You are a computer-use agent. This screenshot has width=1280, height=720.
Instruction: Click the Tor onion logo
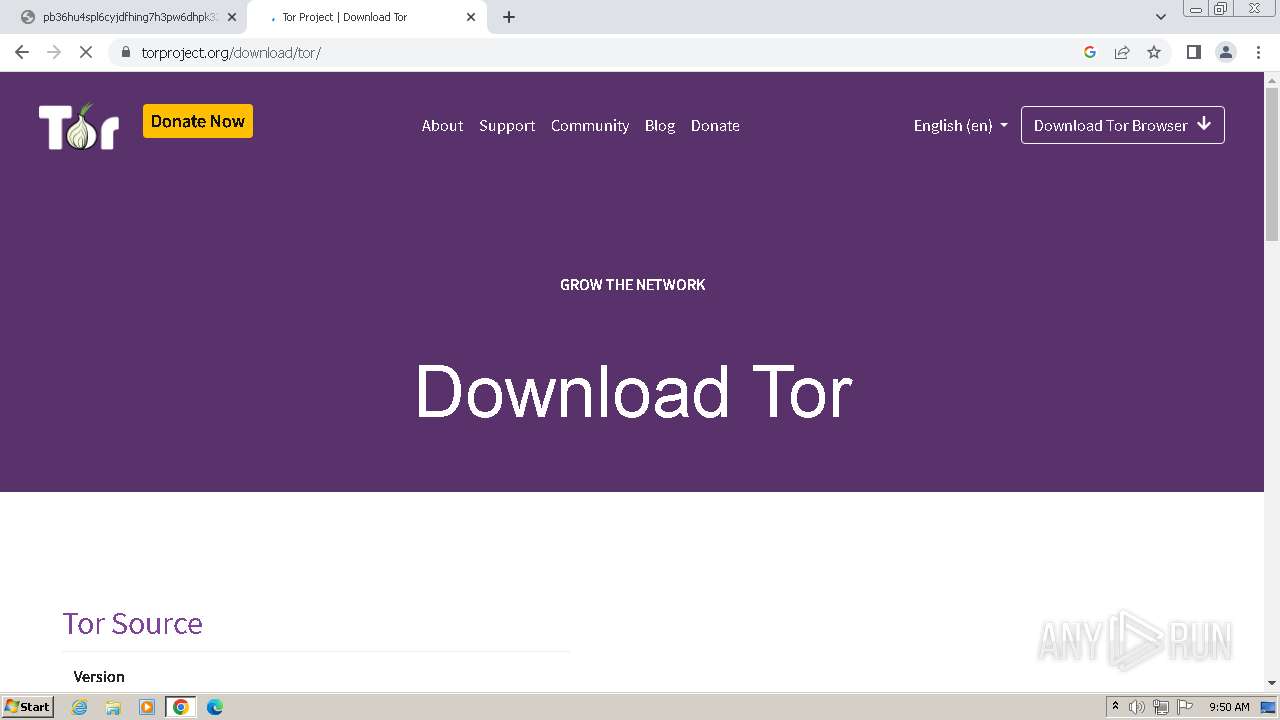(79, 126)
